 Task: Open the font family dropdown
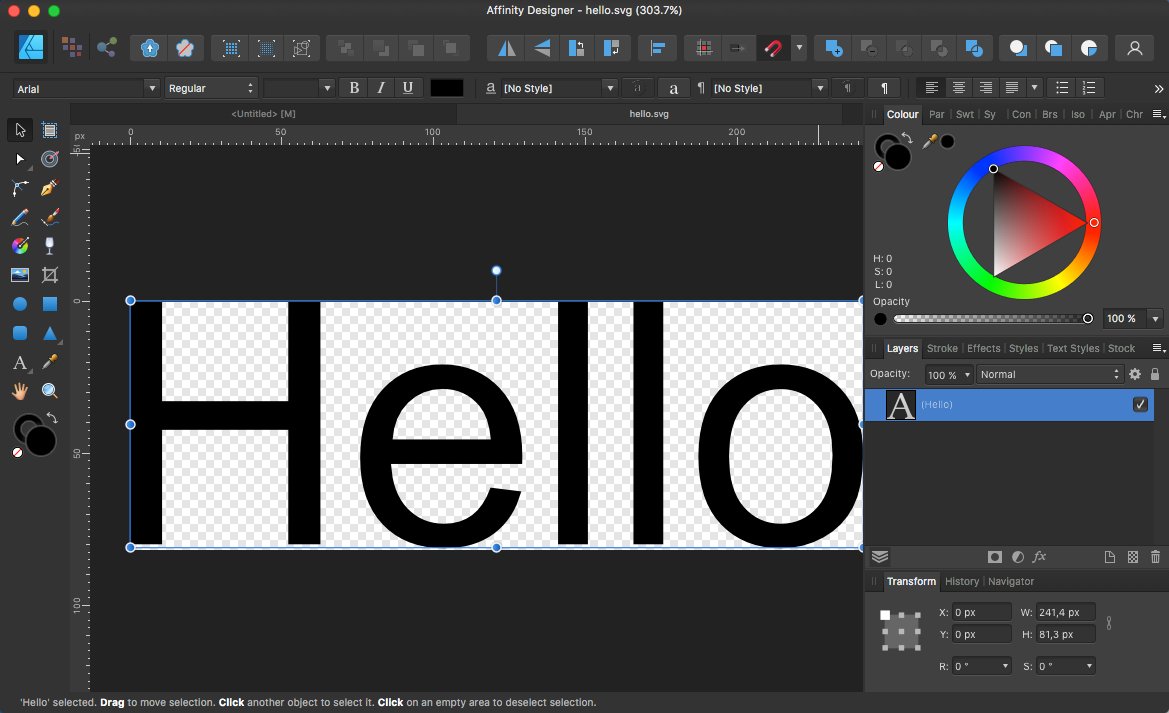152,87
